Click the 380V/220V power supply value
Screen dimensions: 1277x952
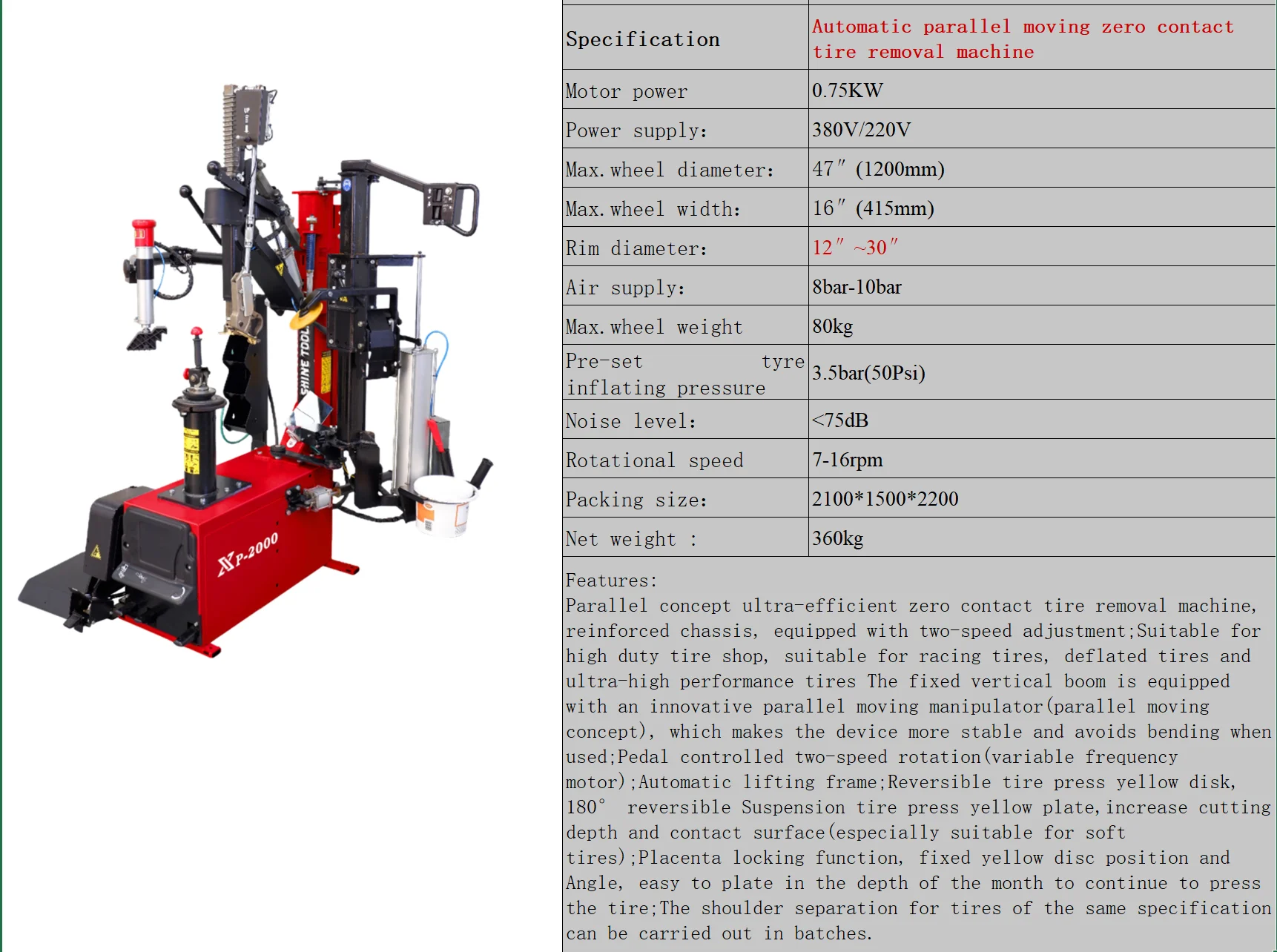tap(860, 130)
